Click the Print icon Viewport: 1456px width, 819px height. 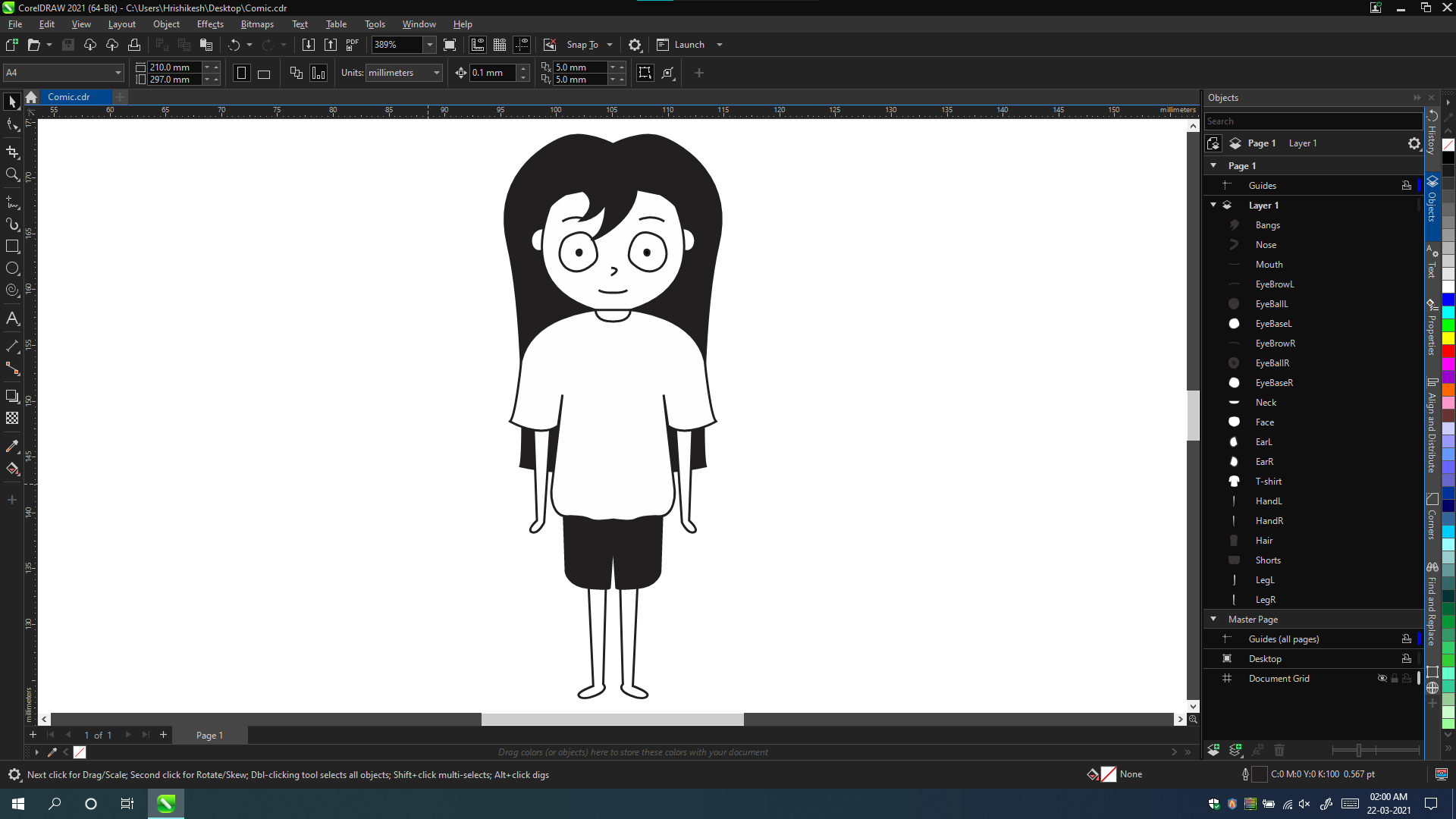tap(134, 45)
